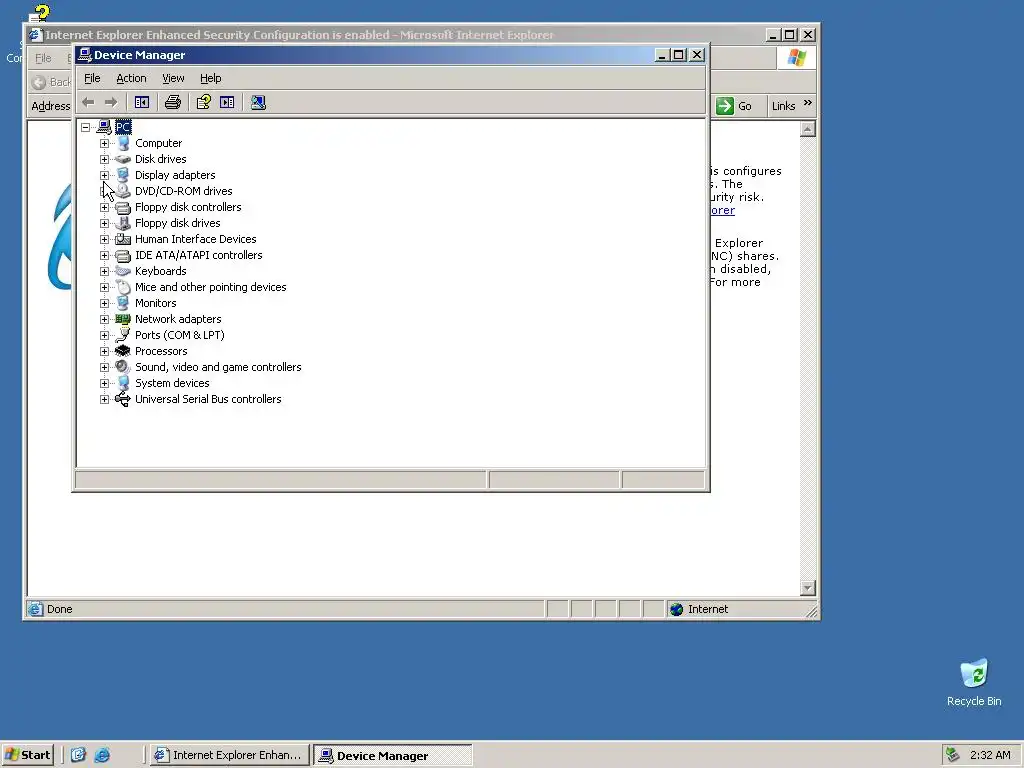Click the Go button in Internet Explorer
Image resolution: width=1024 pixels, height=768 pixels.
(x=733, y=106)
